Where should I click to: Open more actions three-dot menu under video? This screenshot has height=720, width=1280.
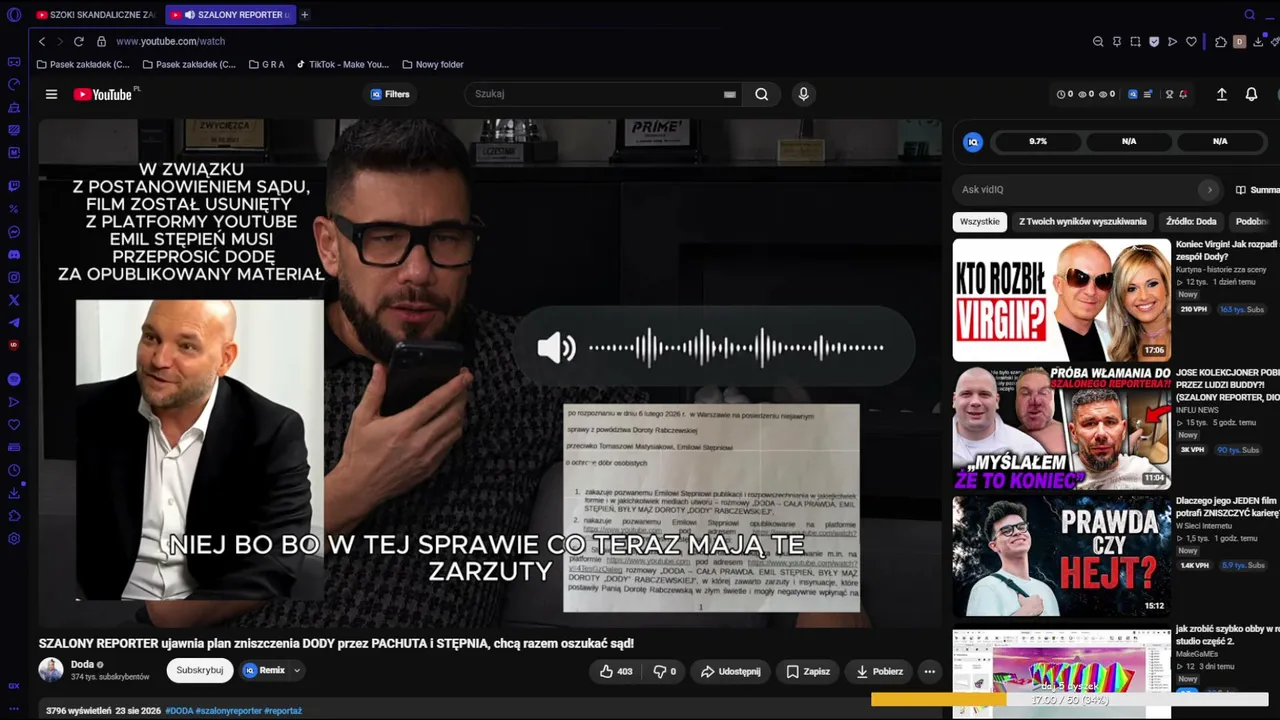click(x=929, y=671)
